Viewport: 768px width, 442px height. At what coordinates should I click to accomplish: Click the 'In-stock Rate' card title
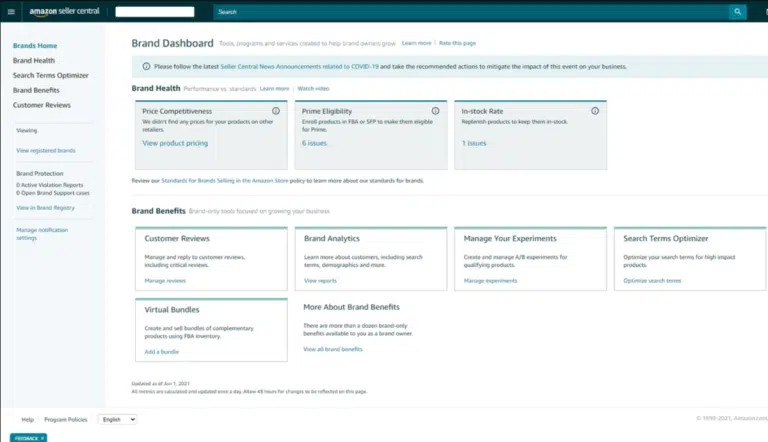pyautogui.click(x=482, y=111)
